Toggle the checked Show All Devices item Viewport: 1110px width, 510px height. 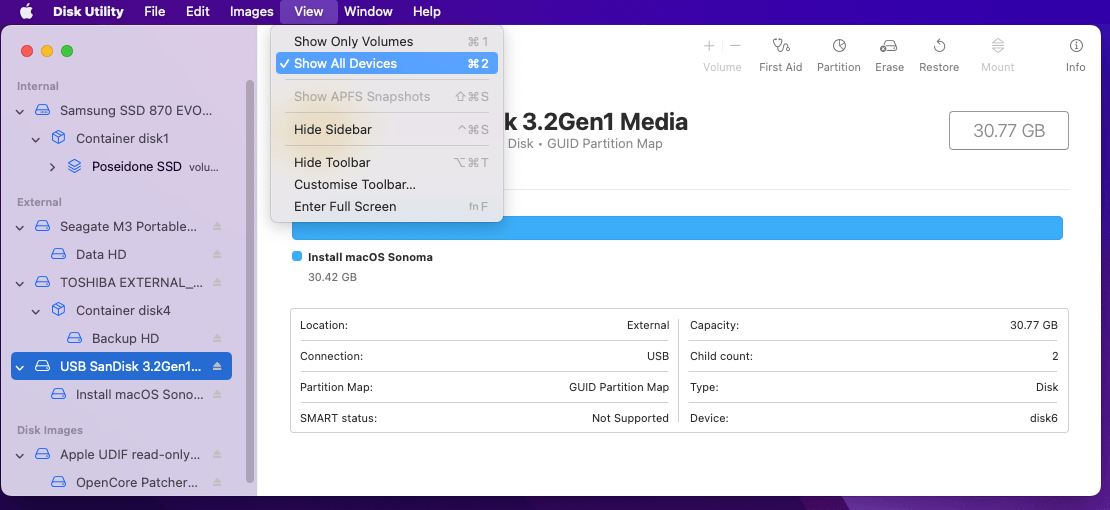pyautogui.click(x=345, y=64)
